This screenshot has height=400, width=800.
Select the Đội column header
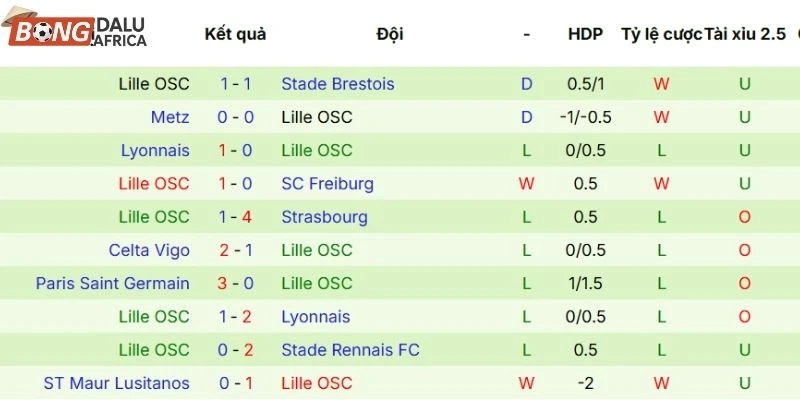coord(390,34)
